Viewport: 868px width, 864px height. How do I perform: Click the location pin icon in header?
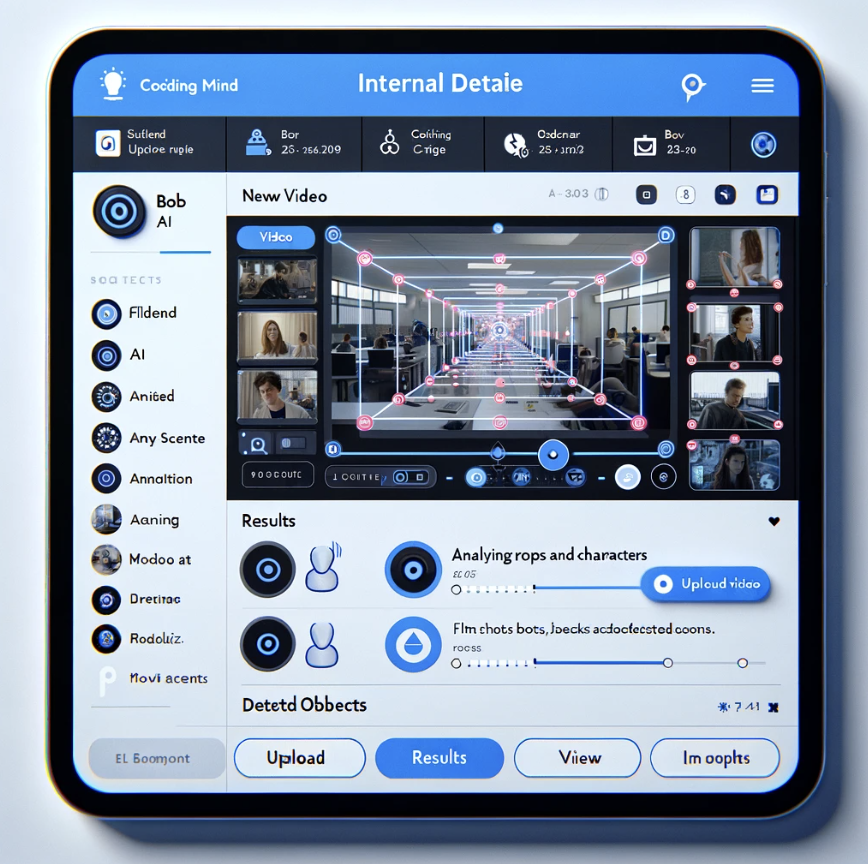tap(692, 86)
